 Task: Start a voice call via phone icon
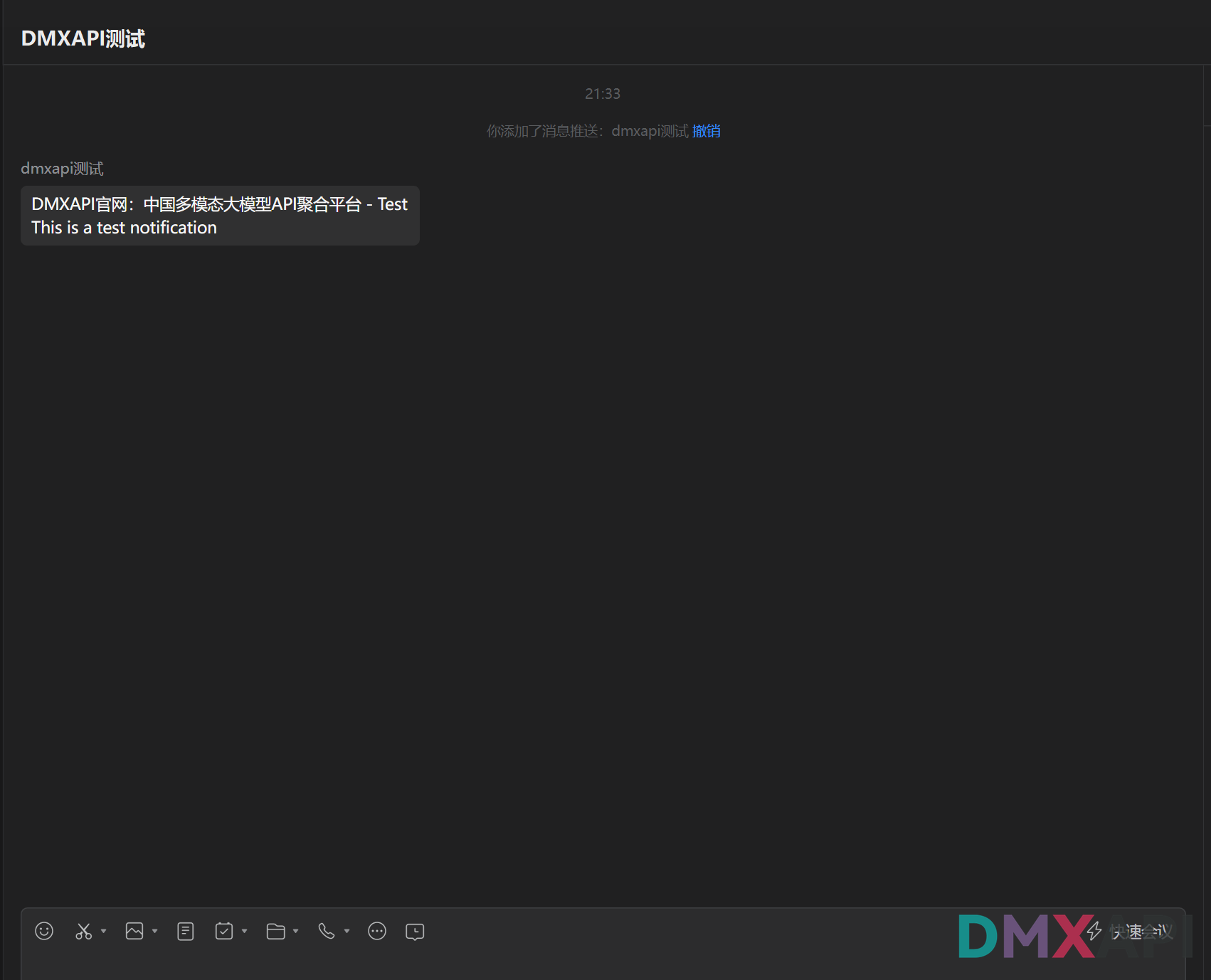point(327,931)
